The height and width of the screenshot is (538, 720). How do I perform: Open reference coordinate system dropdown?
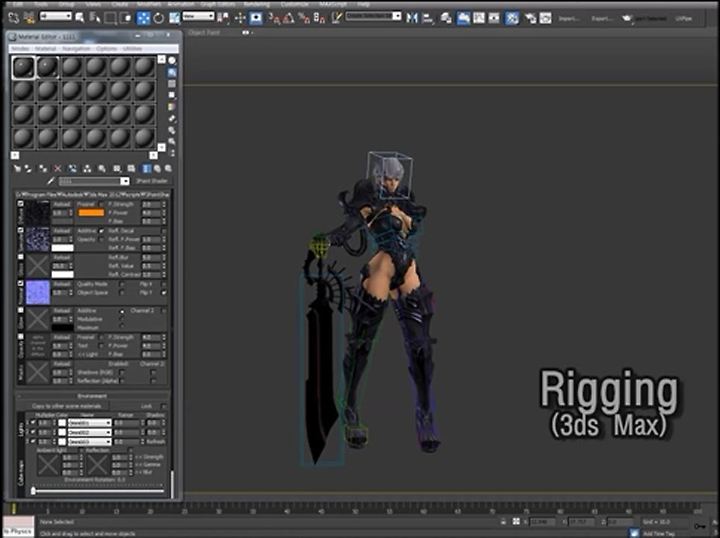(198, 16)
